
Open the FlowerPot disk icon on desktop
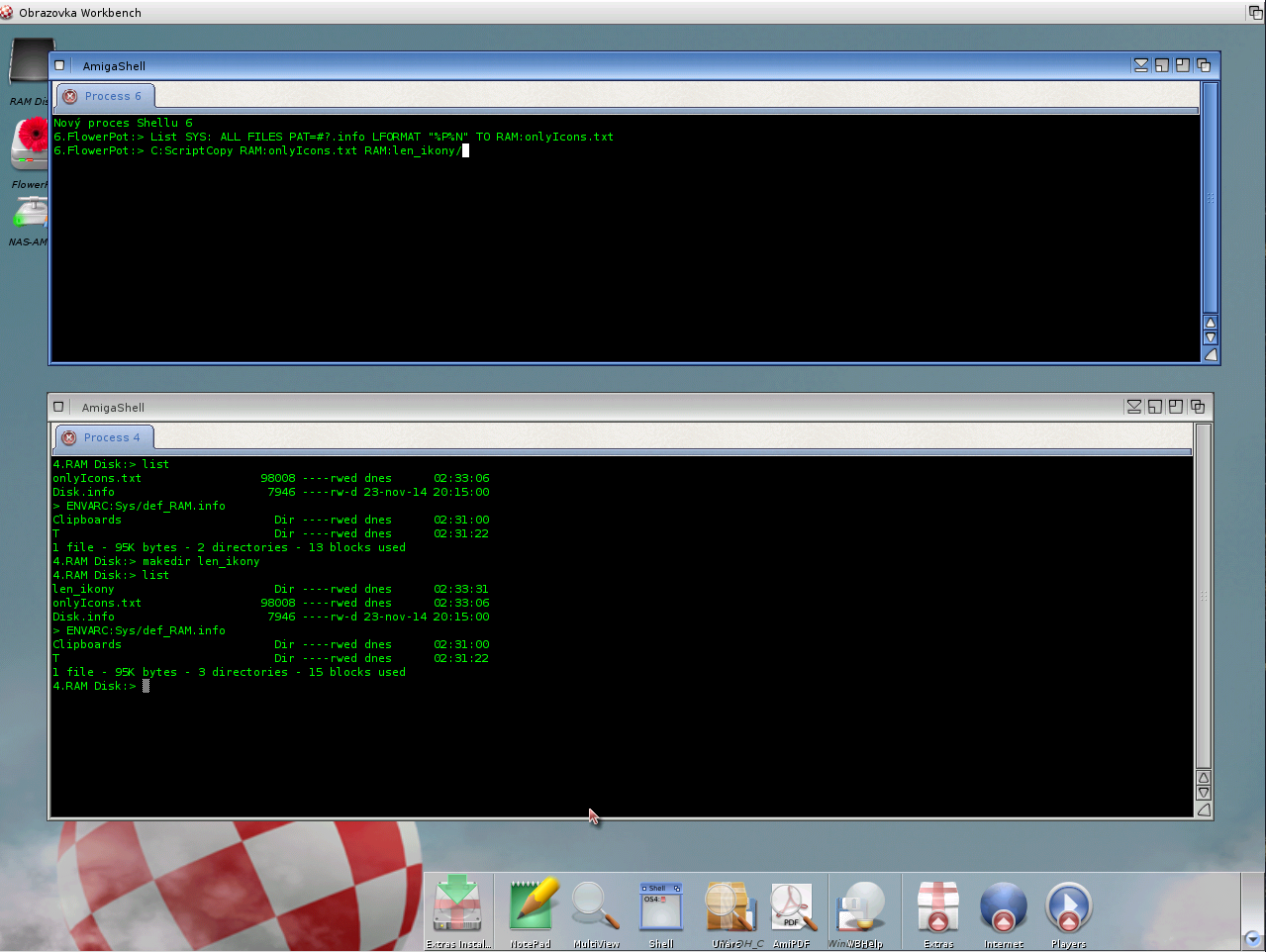click(31, 144)
